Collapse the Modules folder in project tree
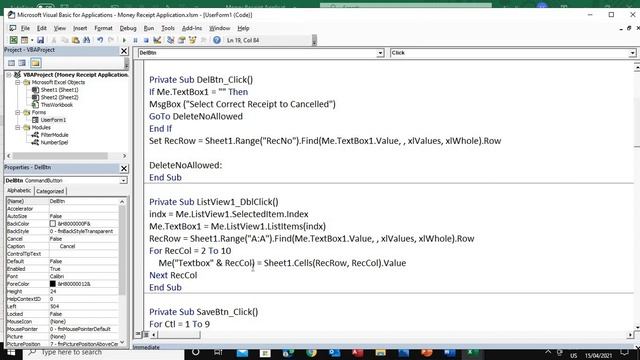 pos(18,127)
